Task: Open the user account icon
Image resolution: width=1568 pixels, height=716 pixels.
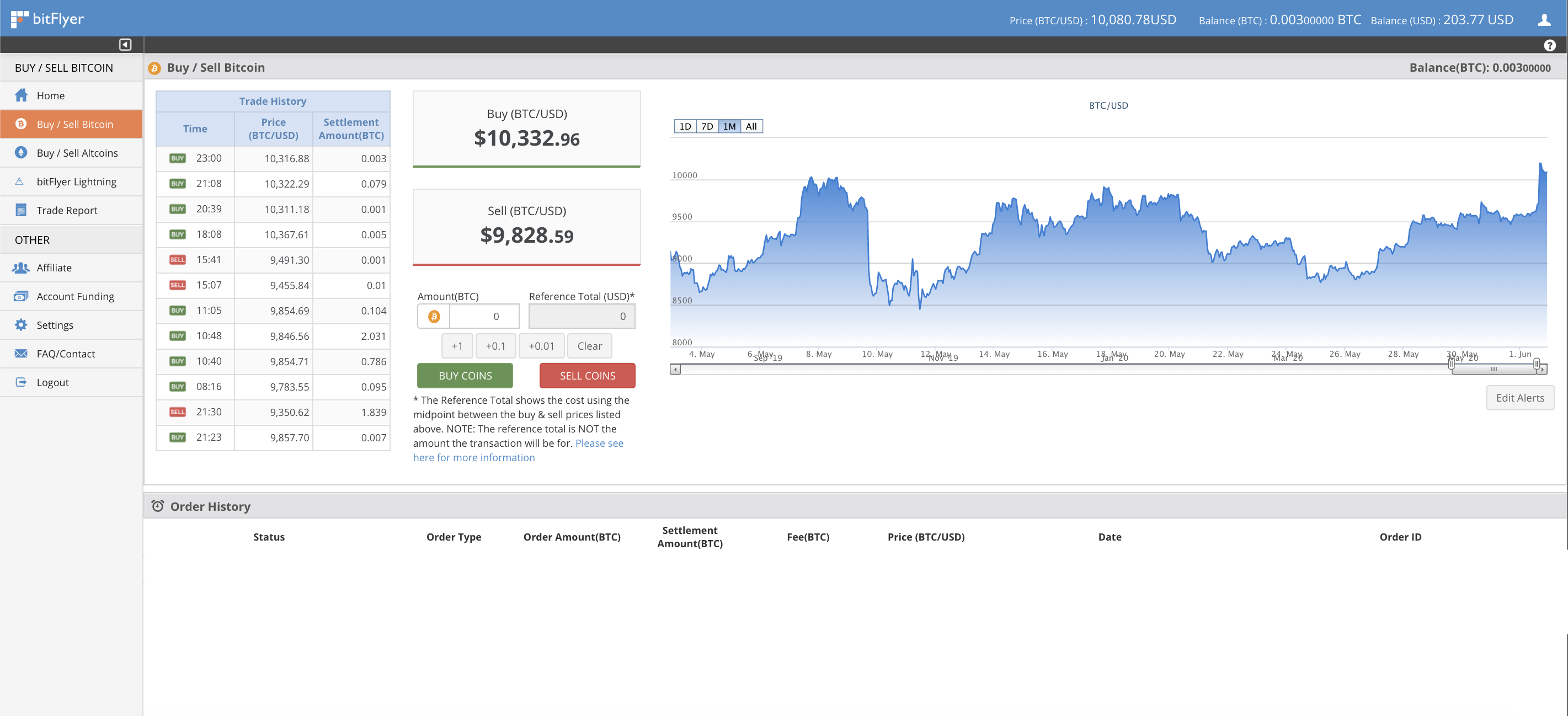Action: pos(1544,20)
